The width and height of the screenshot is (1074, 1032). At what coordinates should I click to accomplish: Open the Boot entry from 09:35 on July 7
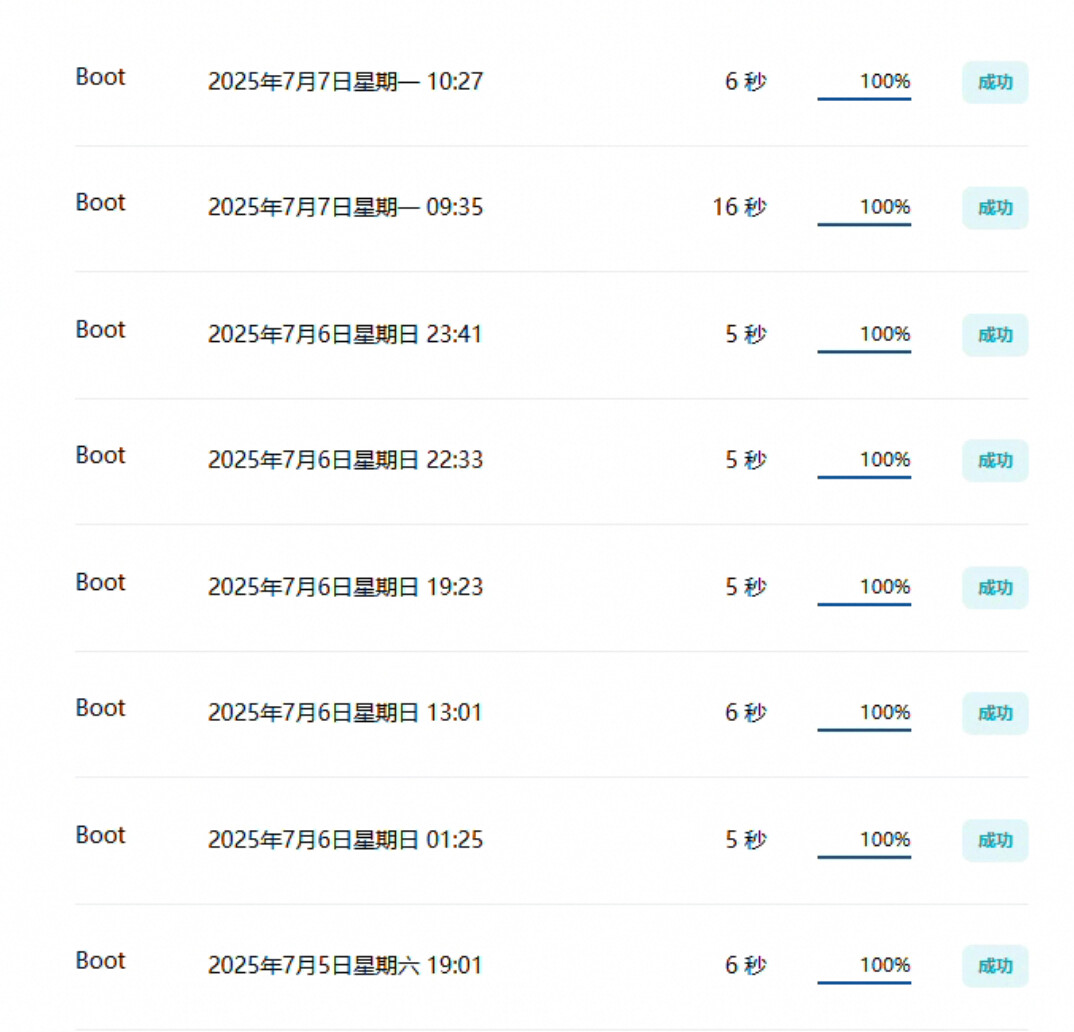point(101,202)
